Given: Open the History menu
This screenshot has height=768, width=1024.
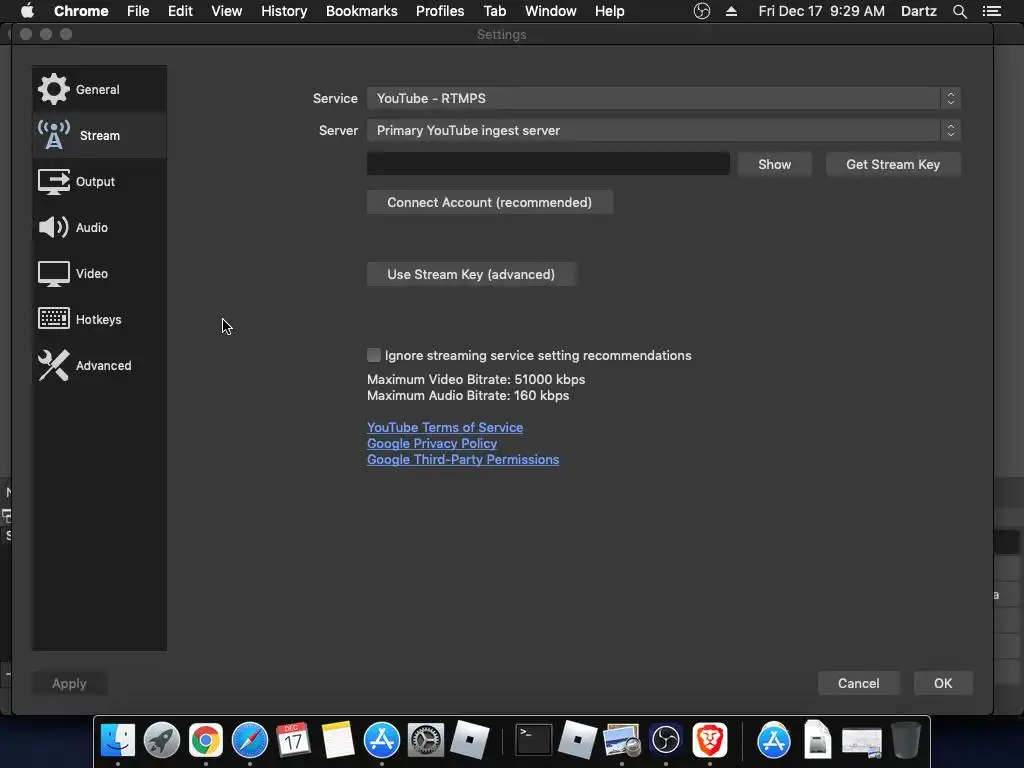Looking at the screenshot, I should (x=284, y=11).
